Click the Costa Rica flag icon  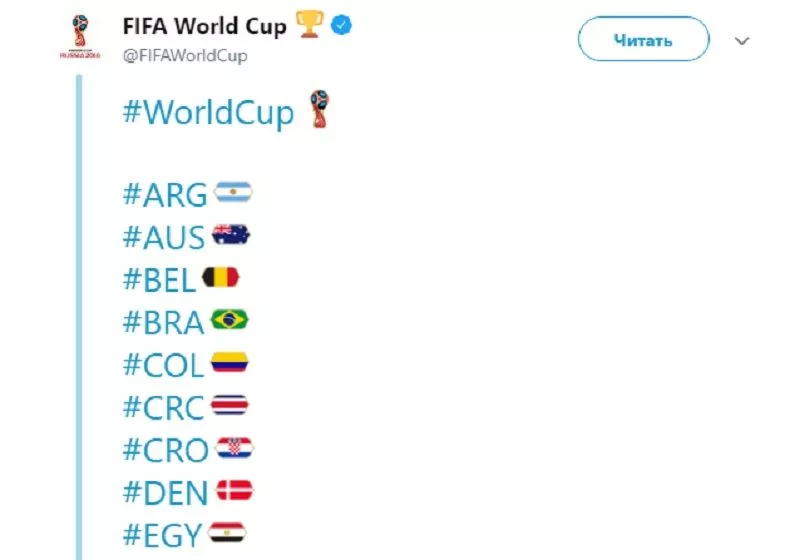click(229, 405)
